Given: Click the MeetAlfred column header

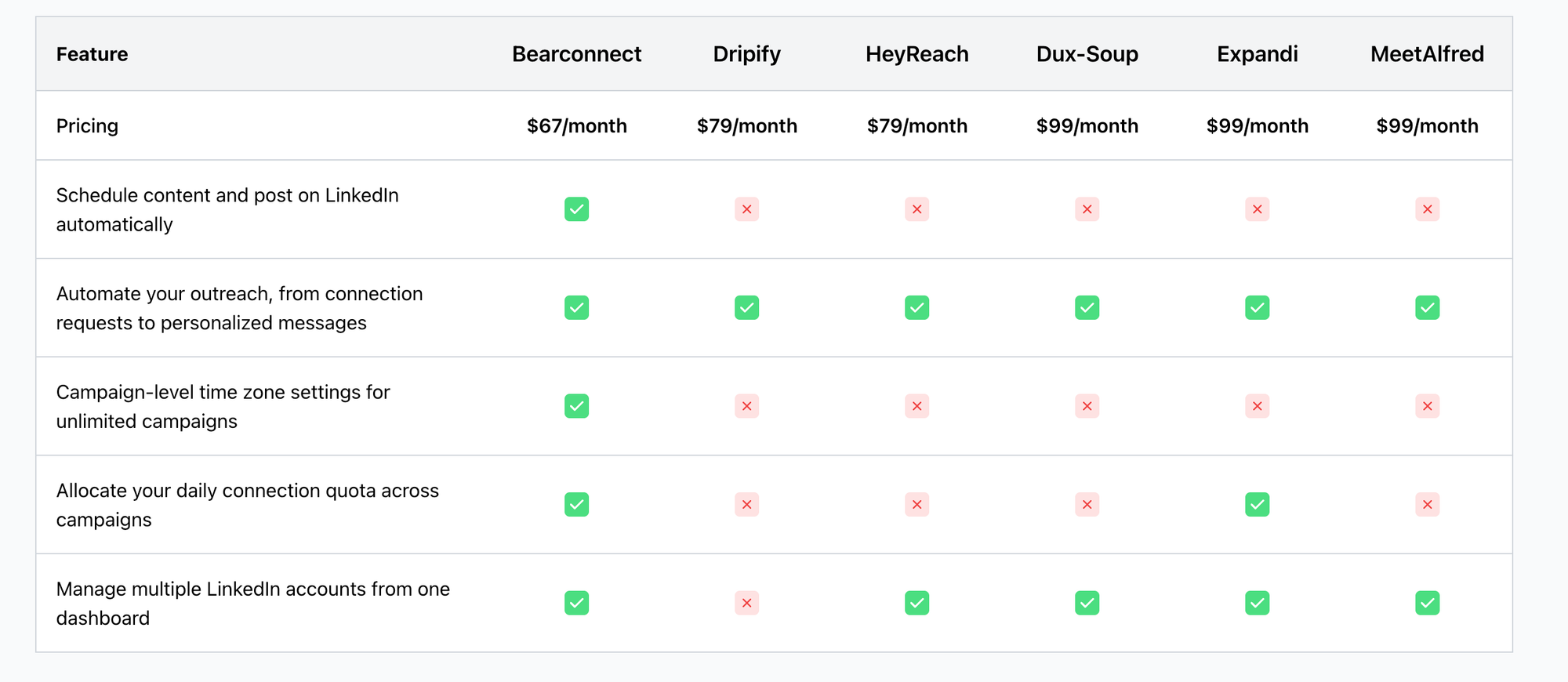Looking at the screenshot, I should (1427, 54).
